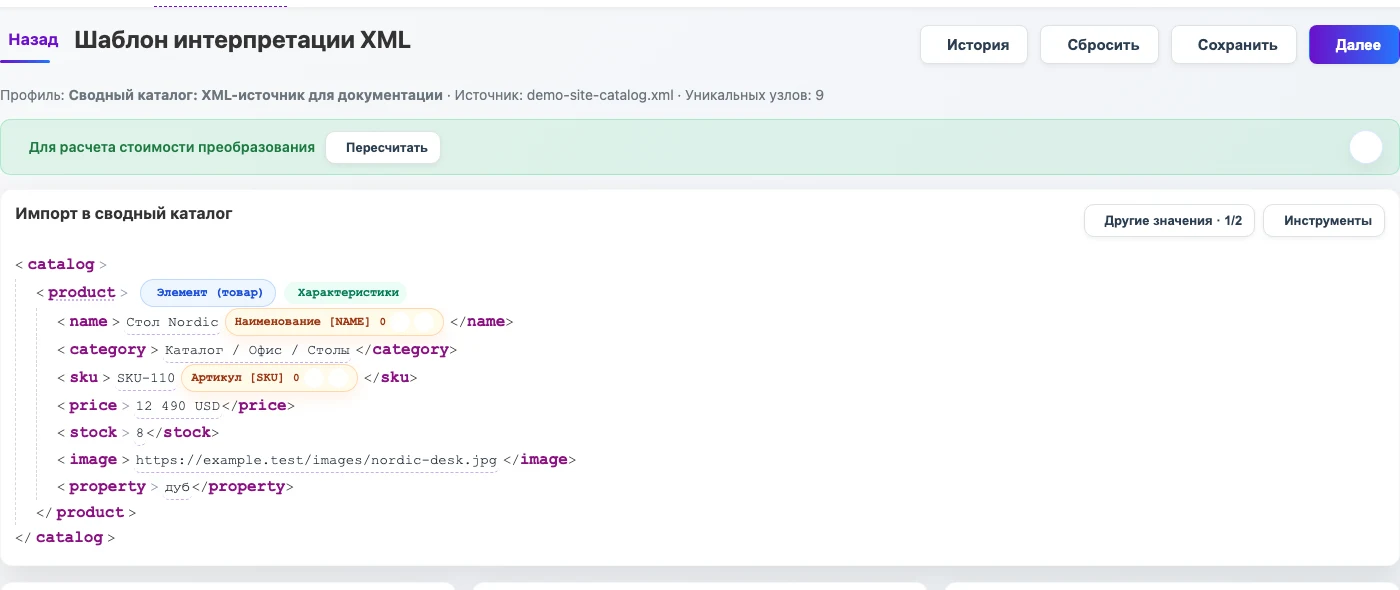The width and height of the screenshot is (1400, 590).
Task: Select the opening image tag
Action: tap(93, 460)
